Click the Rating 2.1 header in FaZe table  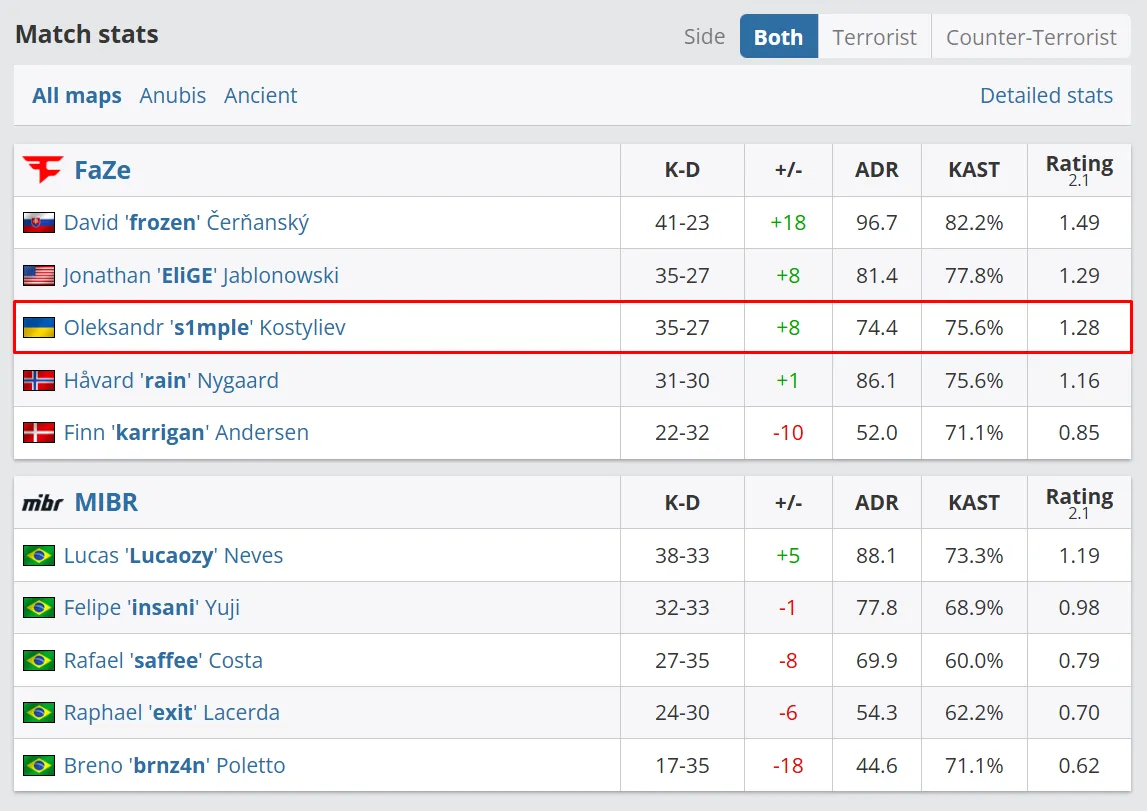1079,170
